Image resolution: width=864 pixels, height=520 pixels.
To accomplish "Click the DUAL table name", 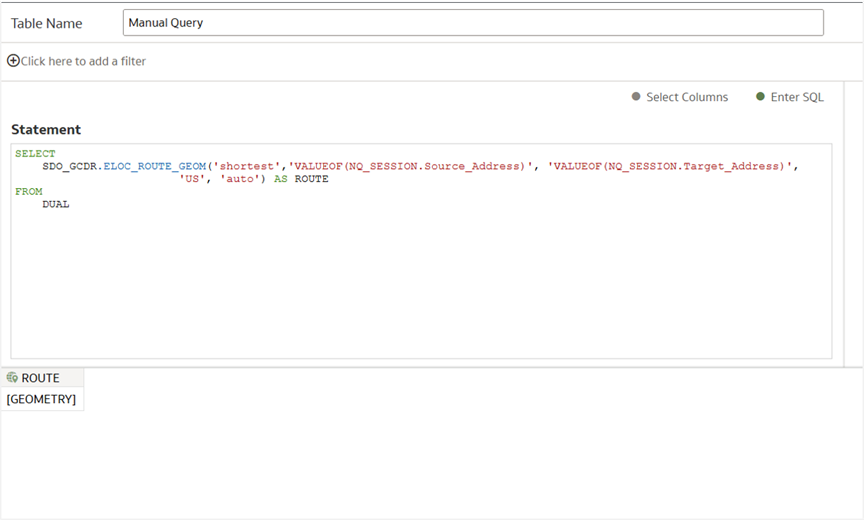I will tap(56, 204).
